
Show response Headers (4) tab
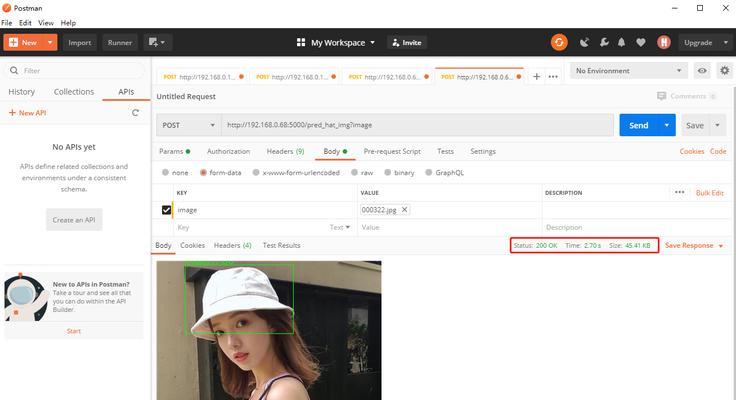[232, 245]
